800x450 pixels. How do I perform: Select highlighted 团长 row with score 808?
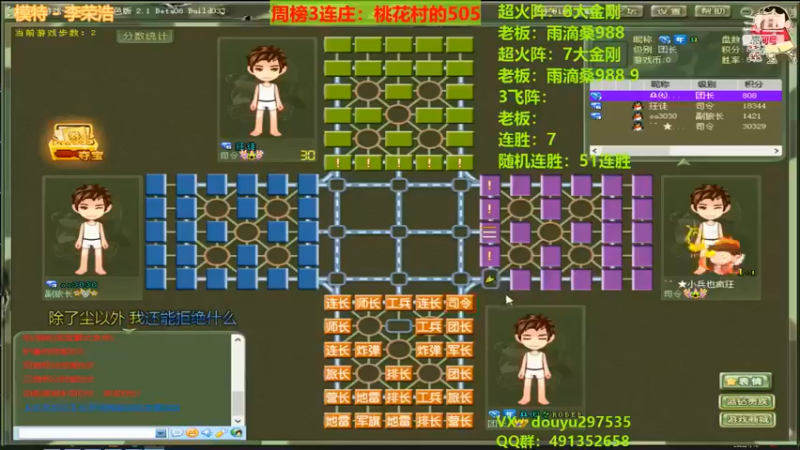[685, 95]
